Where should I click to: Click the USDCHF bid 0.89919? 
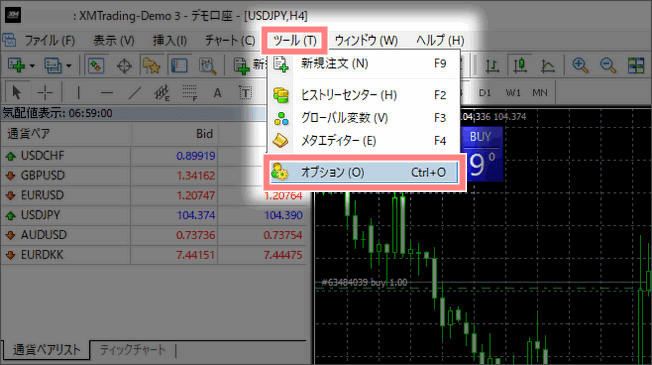[x=195, y=156]
